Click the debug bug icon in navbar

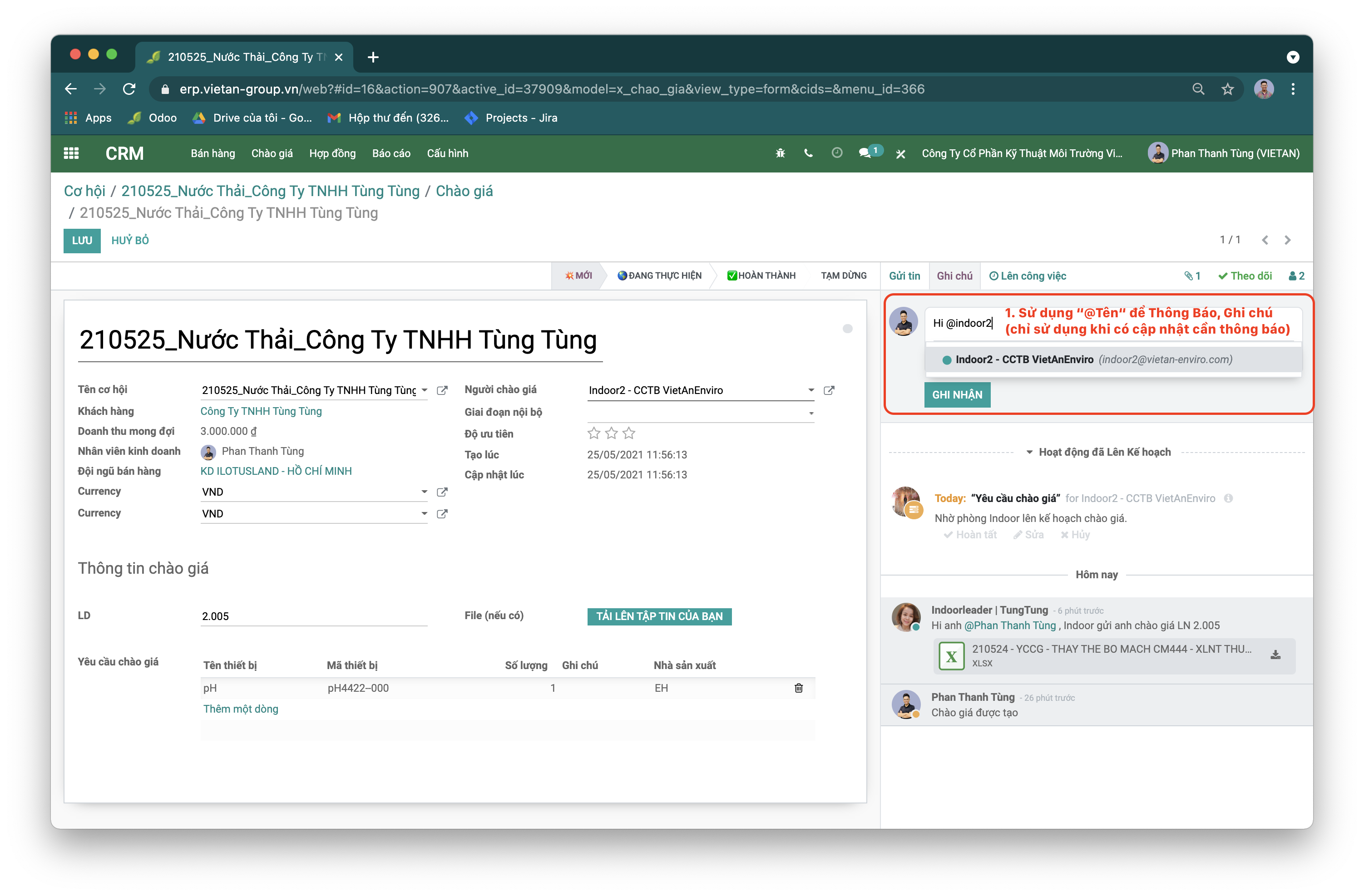click(x=780, y=153)
